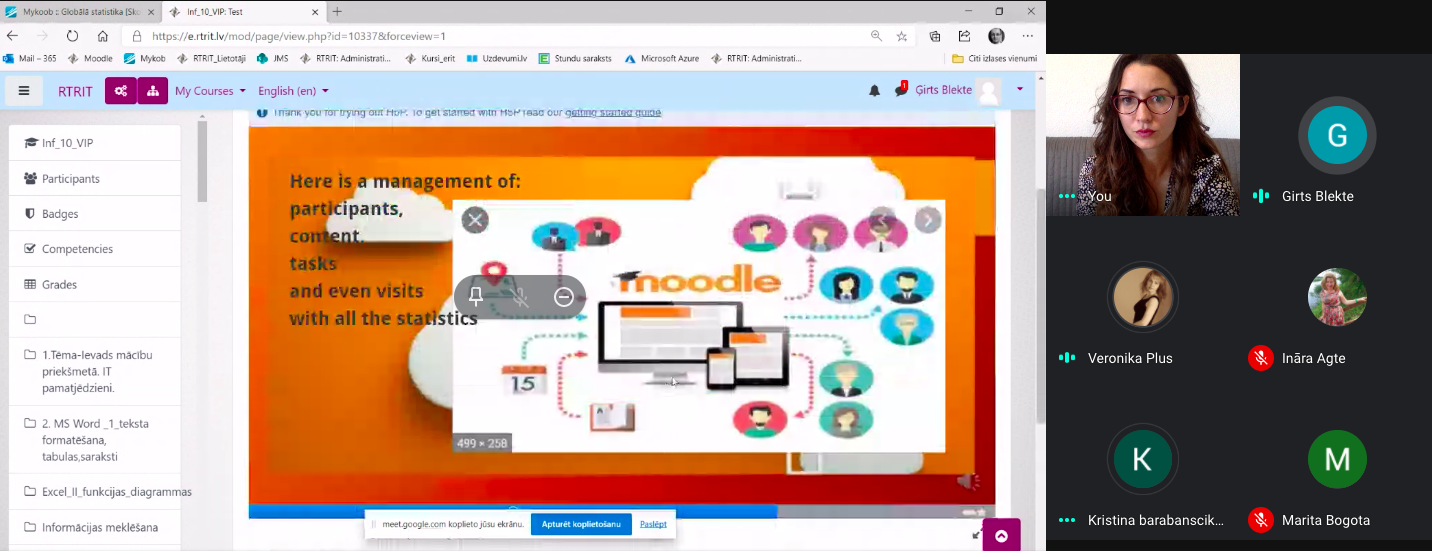Open the Mail – 365 bookmark
The height and width of the screenshot is (557, 1432).
pyautogui.click(x=30, y=58)
